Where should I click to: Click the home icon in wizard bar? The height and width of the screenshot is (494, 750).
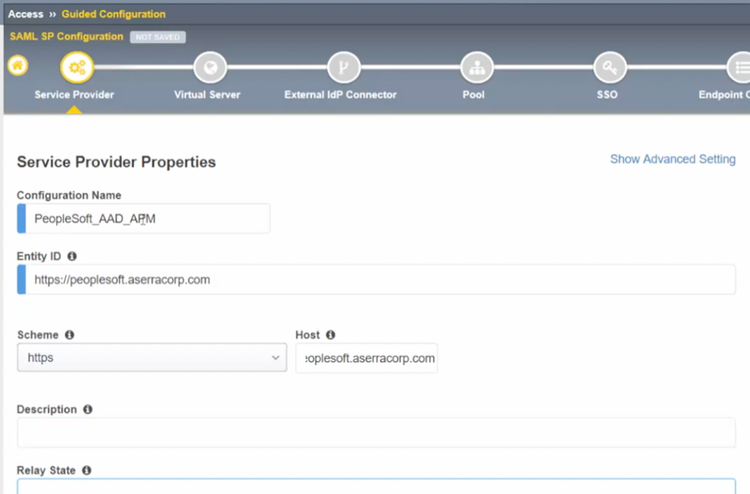click(18, 66)
